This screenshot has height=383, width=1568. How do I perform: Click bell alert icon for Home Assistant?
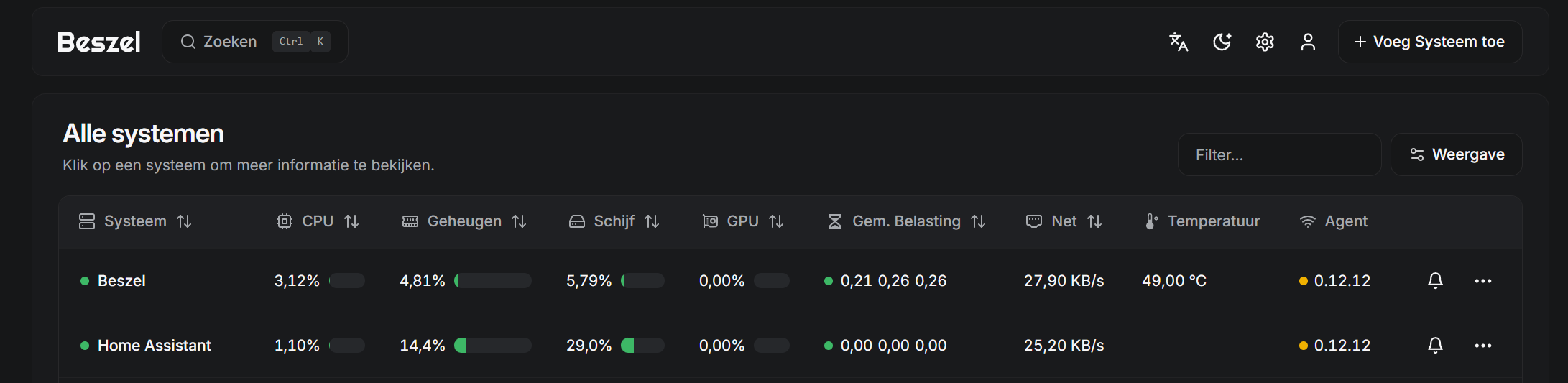(1435, 346)
